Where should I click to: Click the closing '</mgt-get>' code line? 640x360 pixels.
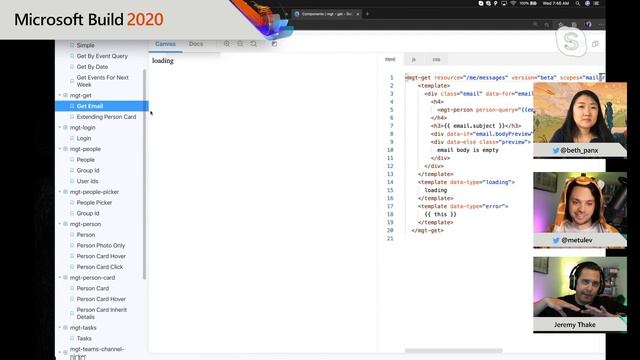427,230
